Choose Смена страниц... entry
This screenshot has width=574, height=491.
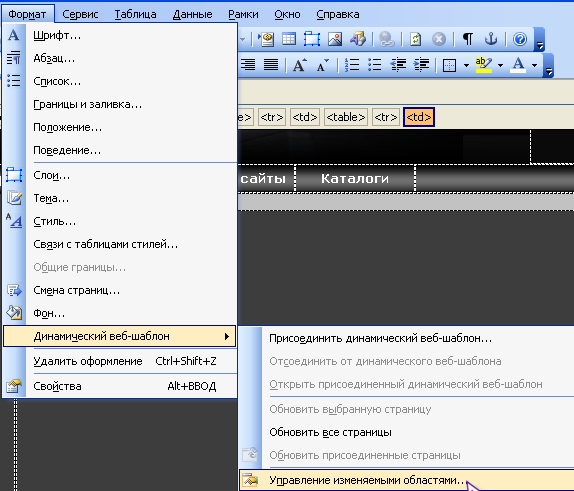coord(119,290)
